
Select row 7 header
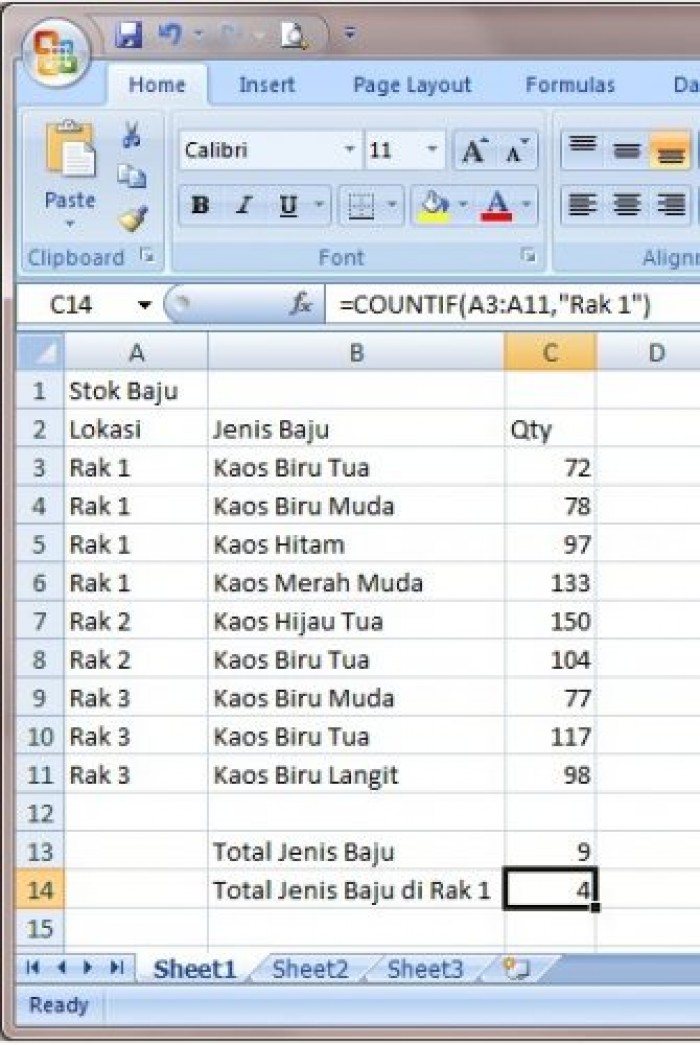click(x=40, y=621)
